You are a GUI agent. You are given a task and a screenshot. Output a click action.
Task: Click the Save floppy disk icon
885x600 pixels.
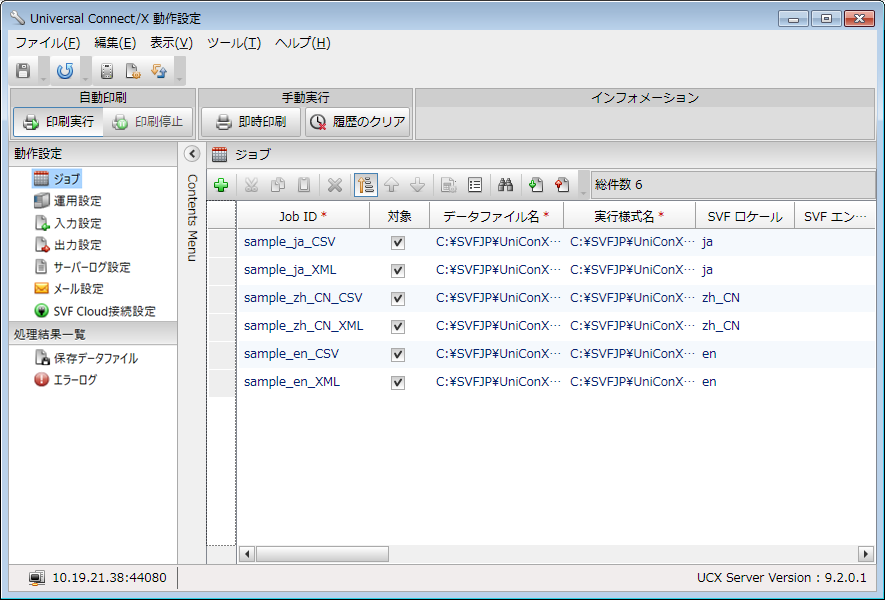click(23, 71)
